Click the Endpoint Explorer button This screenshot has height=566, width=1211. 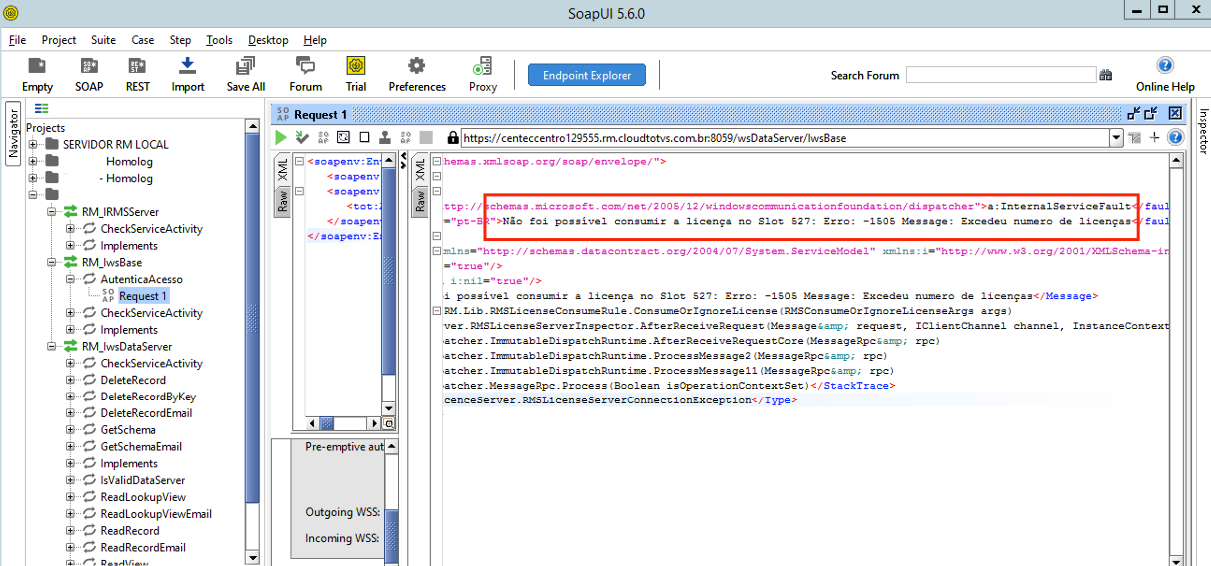click(x=587, y=75)
